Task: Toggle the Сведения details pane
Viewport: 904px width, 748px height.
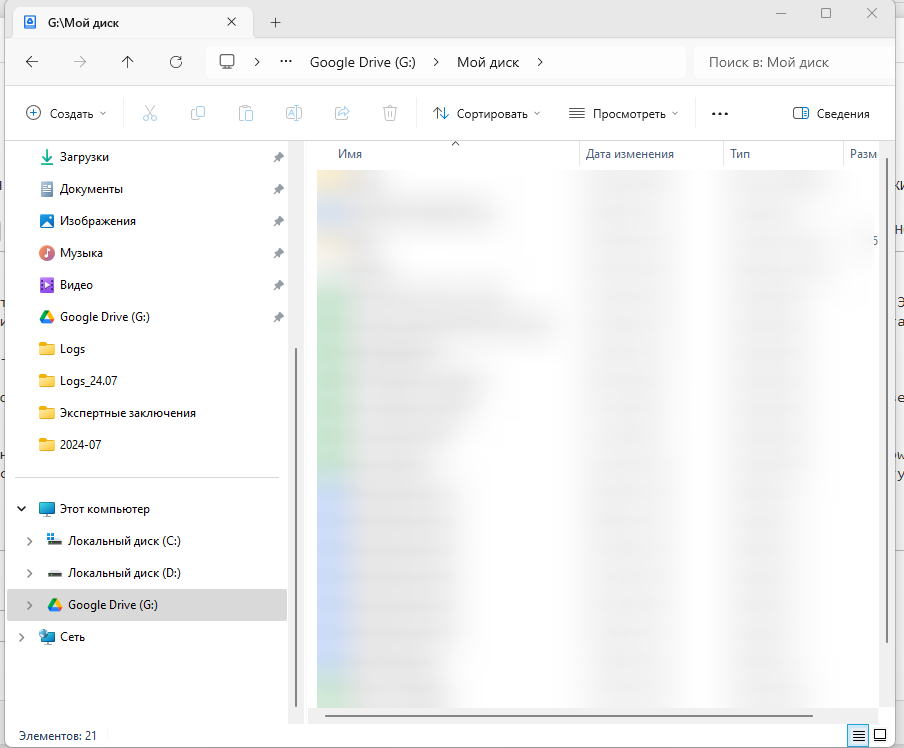Action: [x=831, y=114]
